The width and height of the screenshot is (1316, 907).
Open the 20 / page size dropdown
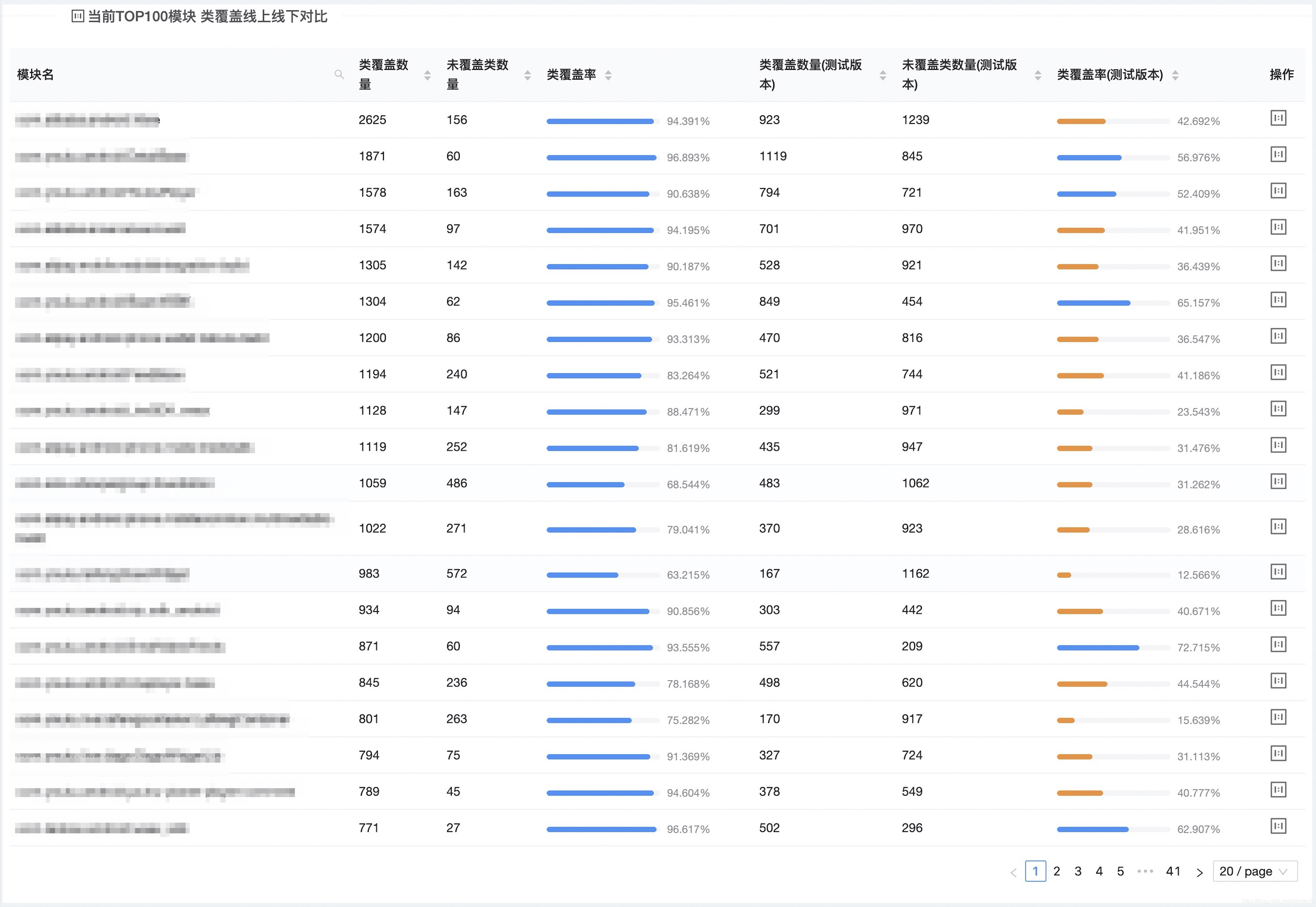[1255, 872]
